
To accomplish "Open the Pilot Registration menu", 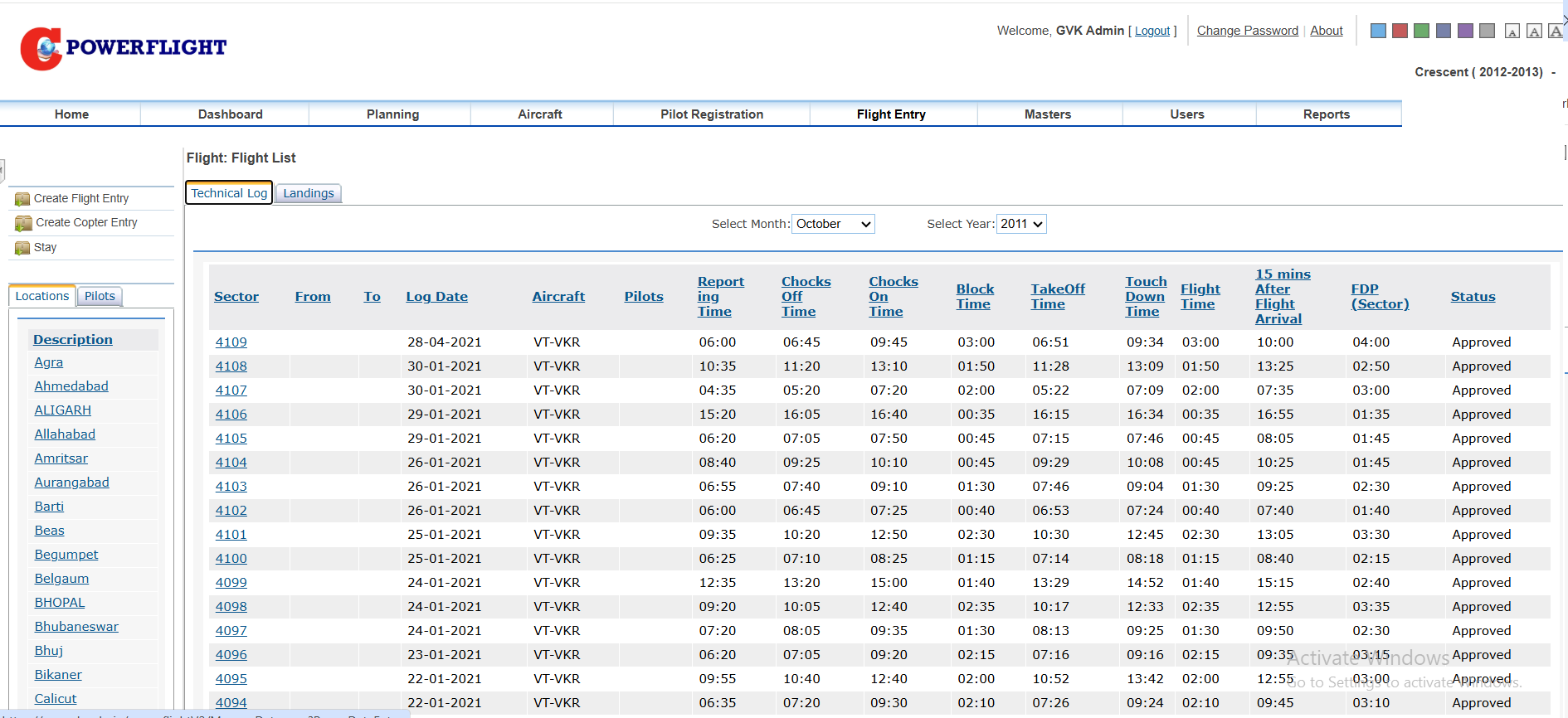I will pos(711,114).
